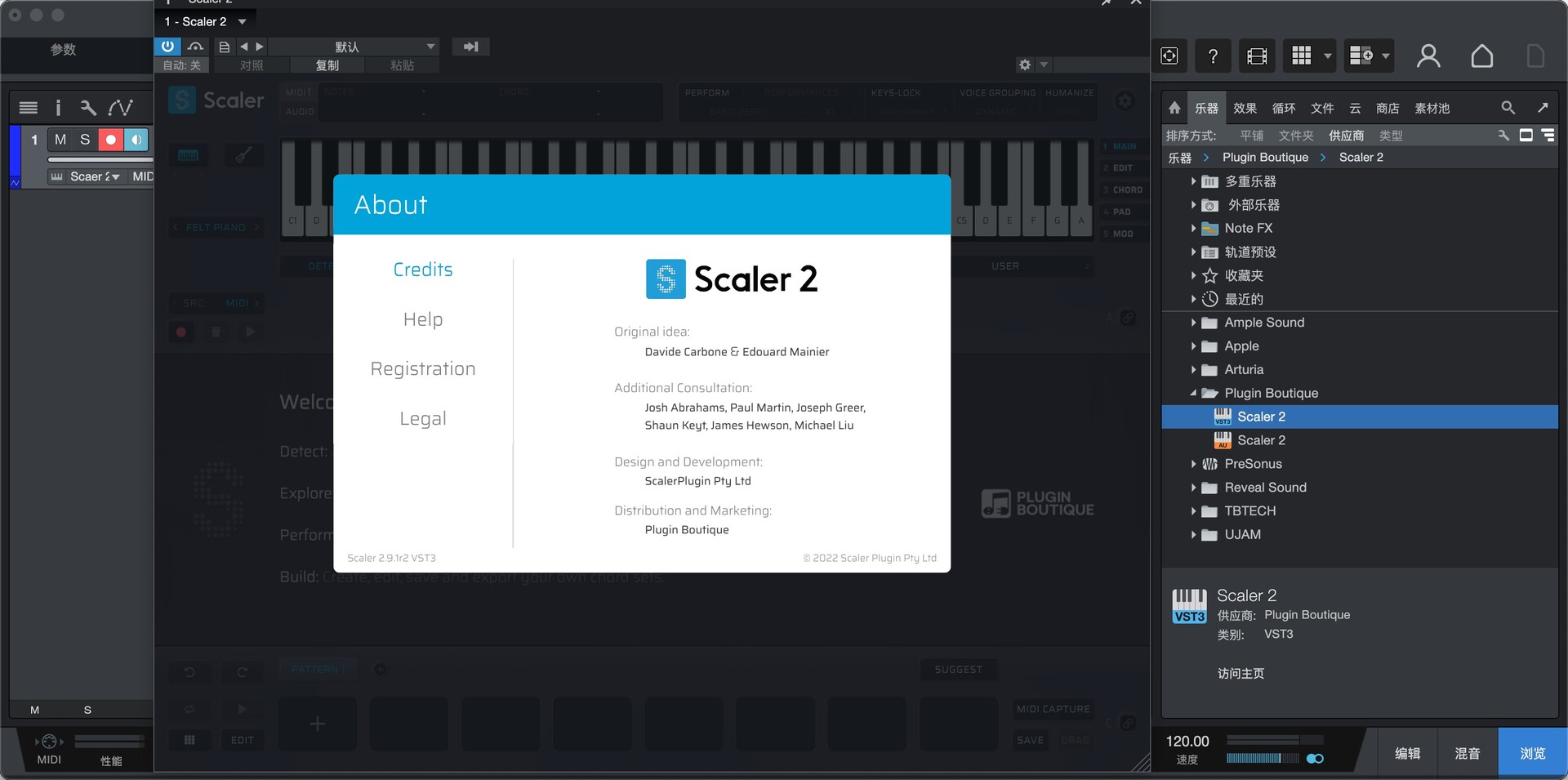
Task: Detach browser with the arrow icon
Action: point(1543,108)
